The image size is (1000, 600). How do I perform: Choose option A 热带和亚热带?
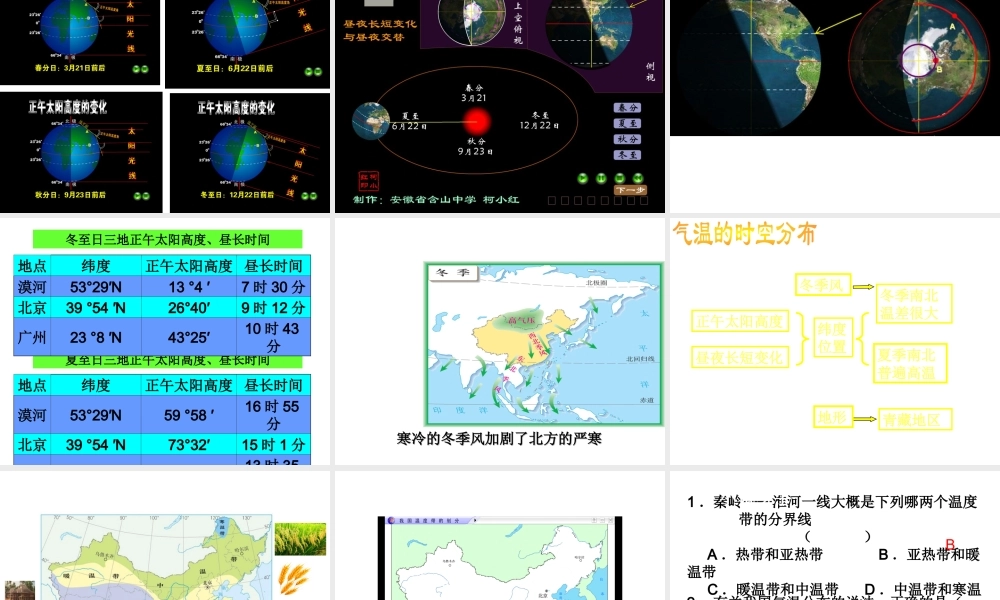click(x=765, y=554)
